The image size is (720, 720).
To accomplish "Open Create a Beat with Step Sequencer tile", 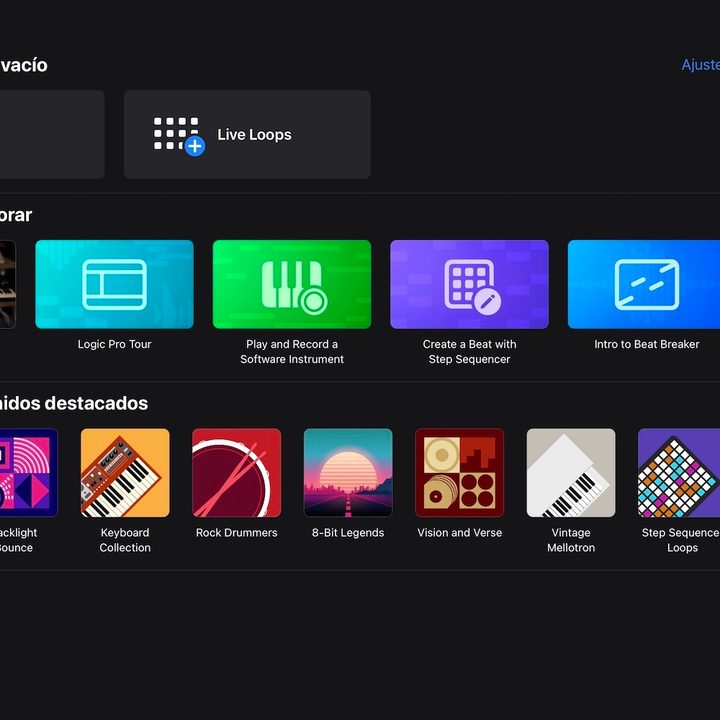I will 469,284.
